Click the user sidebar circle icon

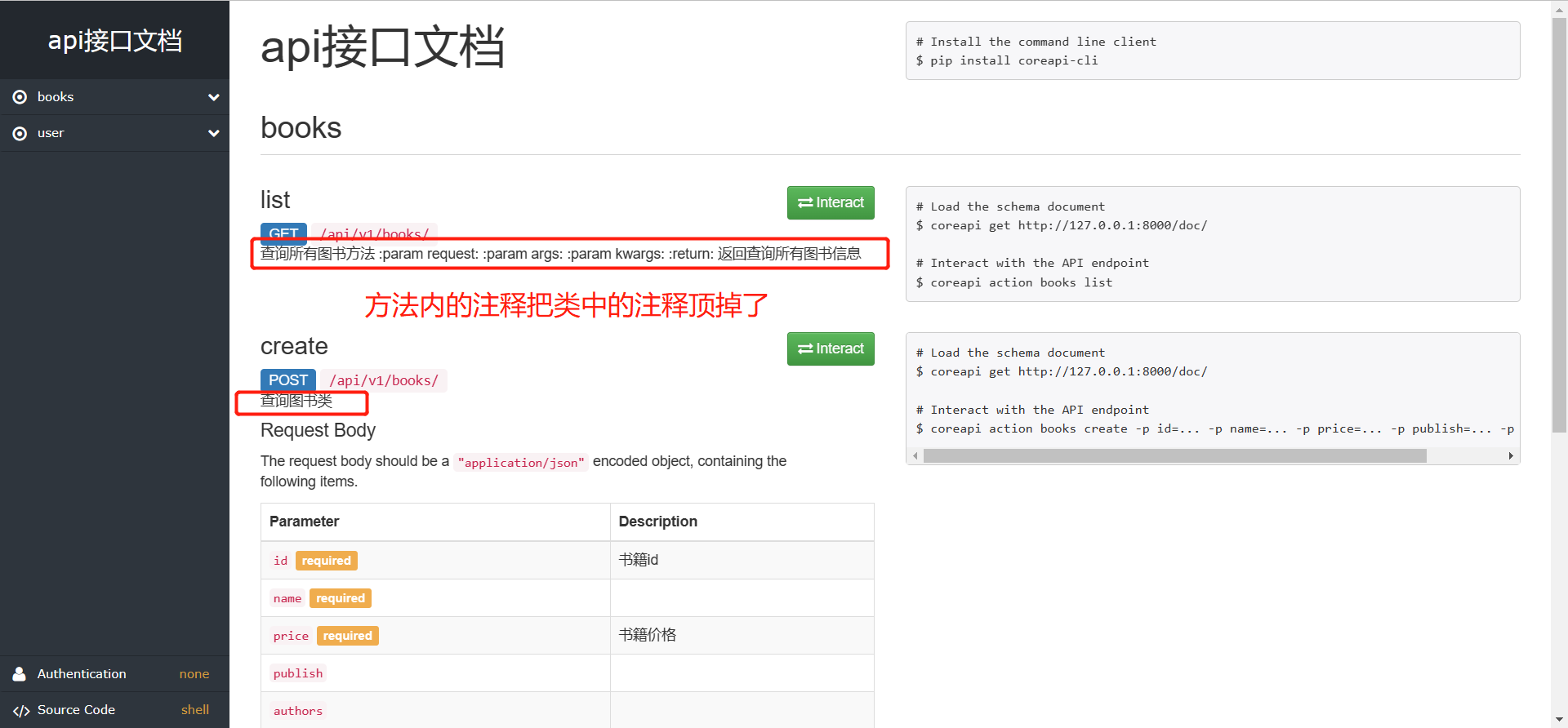point(20,133)
